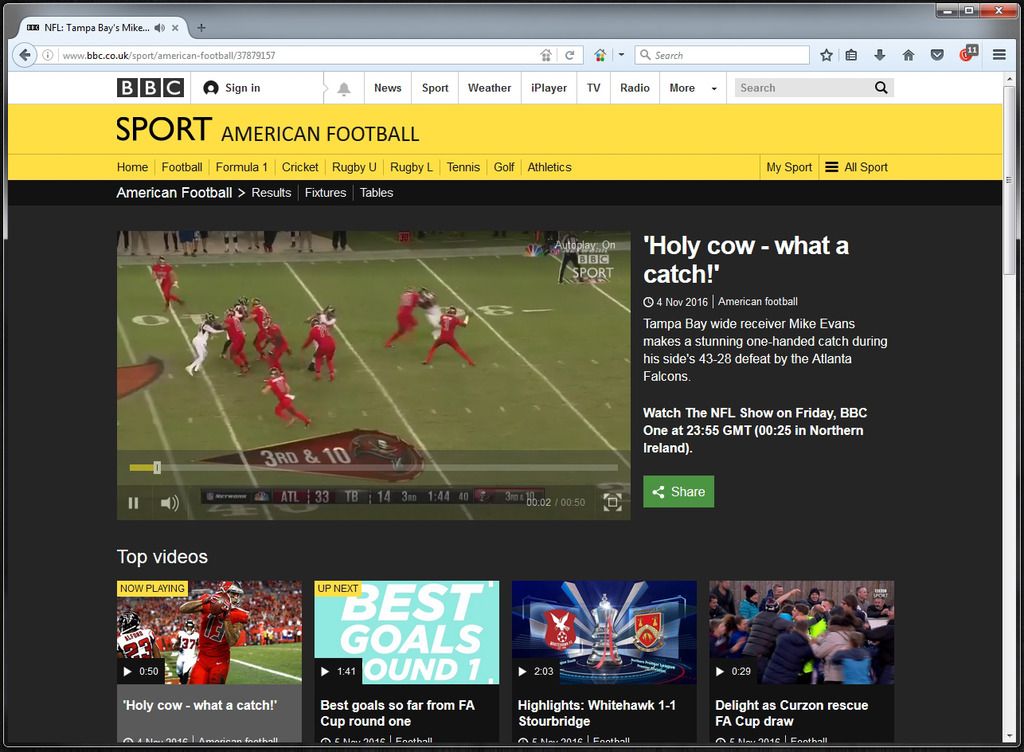This screenshot has width=1024, height=752.
Task: Open Cricket sport section
Action: click(x=300, y=167)
